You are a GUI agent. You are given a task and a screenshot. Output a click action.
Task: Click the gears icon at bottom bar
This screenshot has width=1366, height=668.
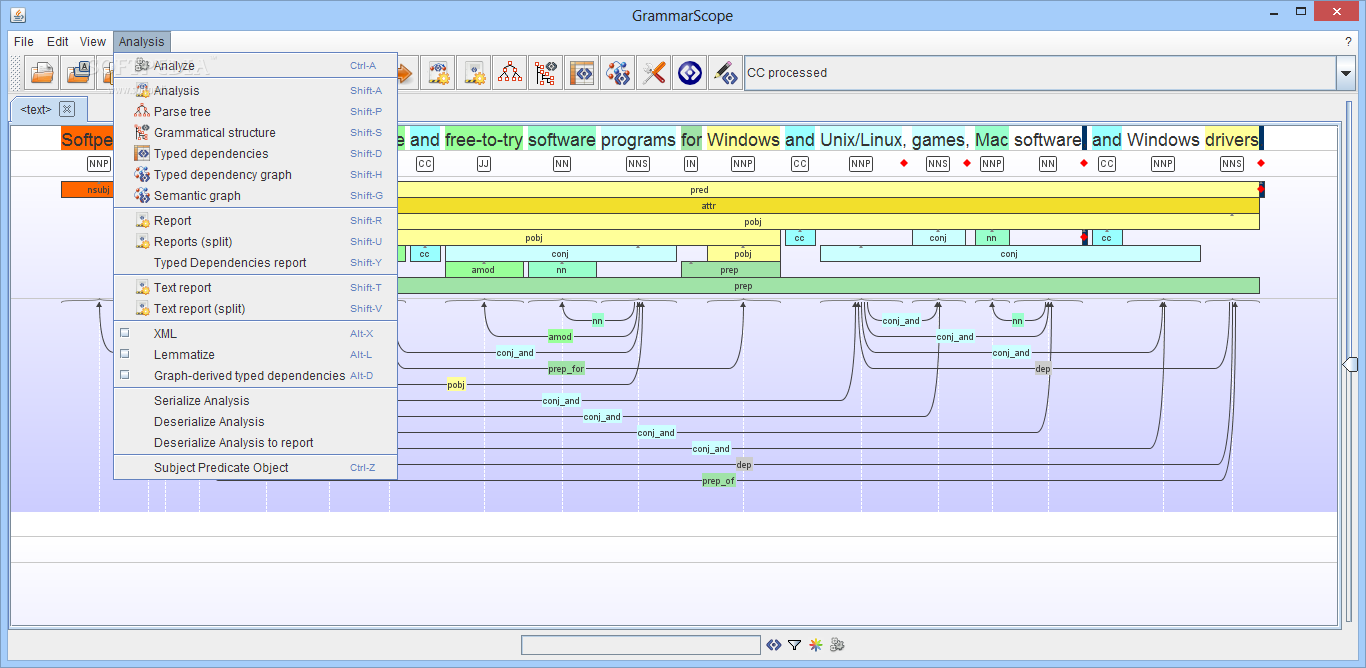click(x=838, y=645)
